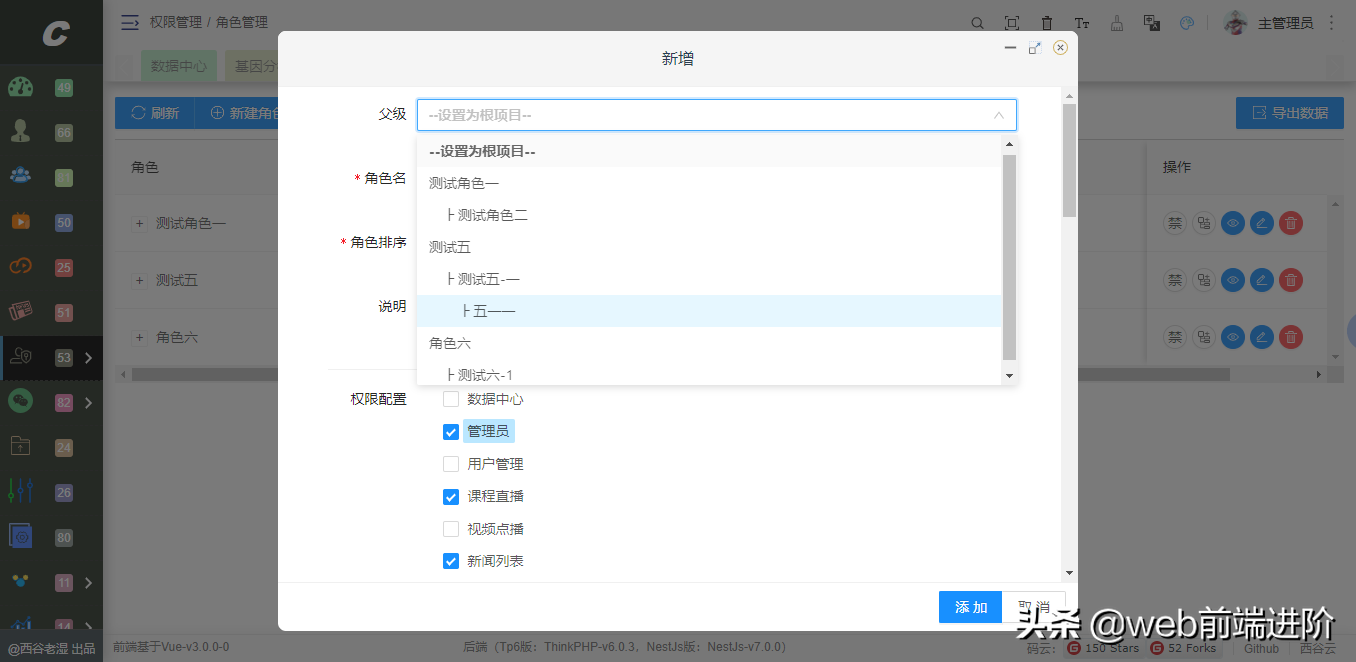The image size is (1356, 662).
Task: Click the font size Tt icon
Action: 1081,23
